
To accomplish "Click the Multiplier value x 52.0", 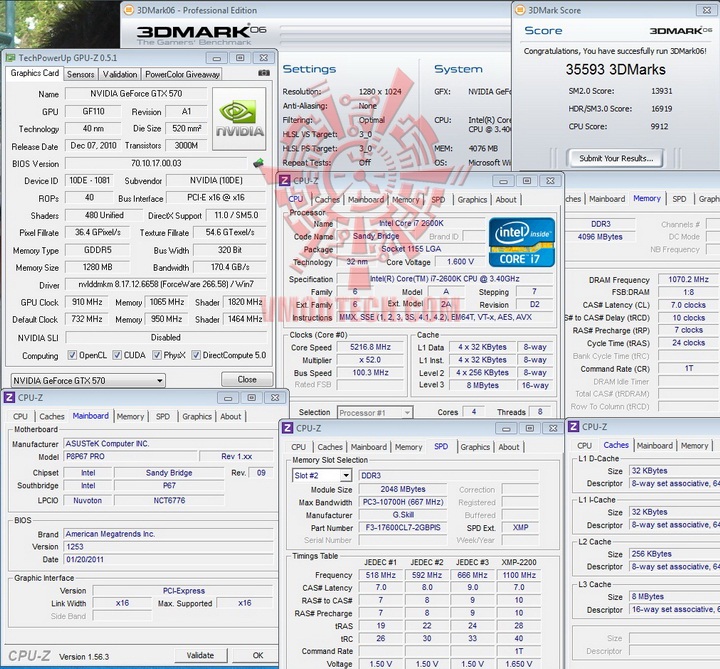I will pos(370,360).
